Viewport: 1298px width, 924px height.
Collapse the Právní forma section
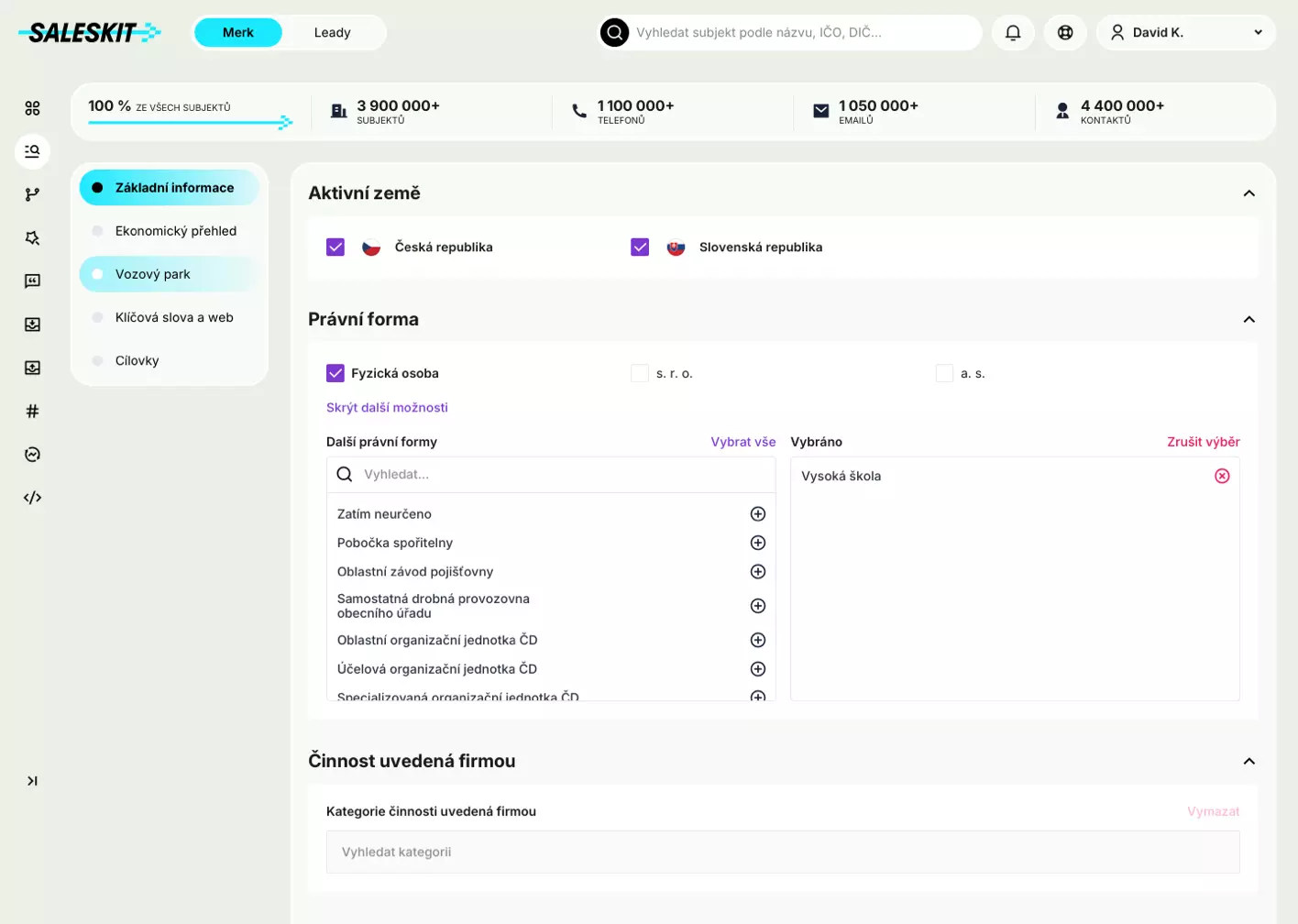pyautogui.click(x=1248, y=319)
